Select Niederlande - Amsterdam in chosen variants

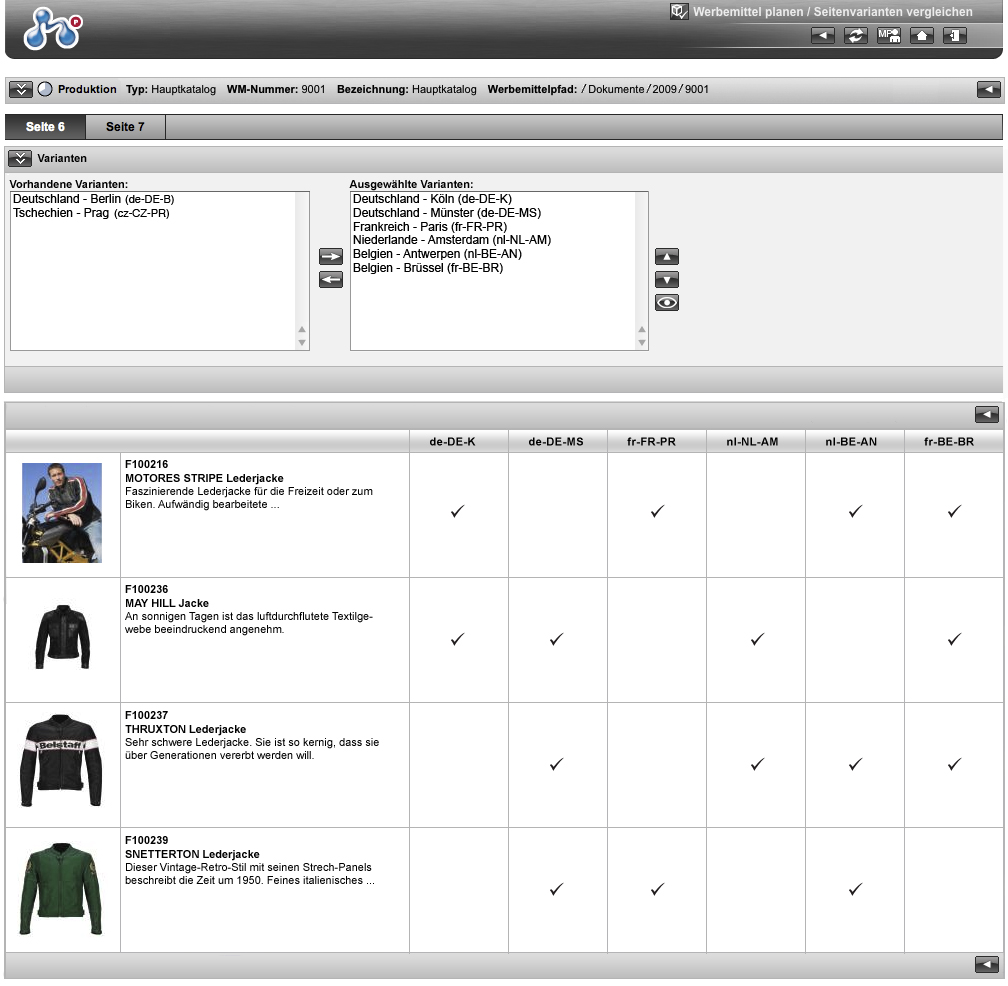[x=452, y=240]
